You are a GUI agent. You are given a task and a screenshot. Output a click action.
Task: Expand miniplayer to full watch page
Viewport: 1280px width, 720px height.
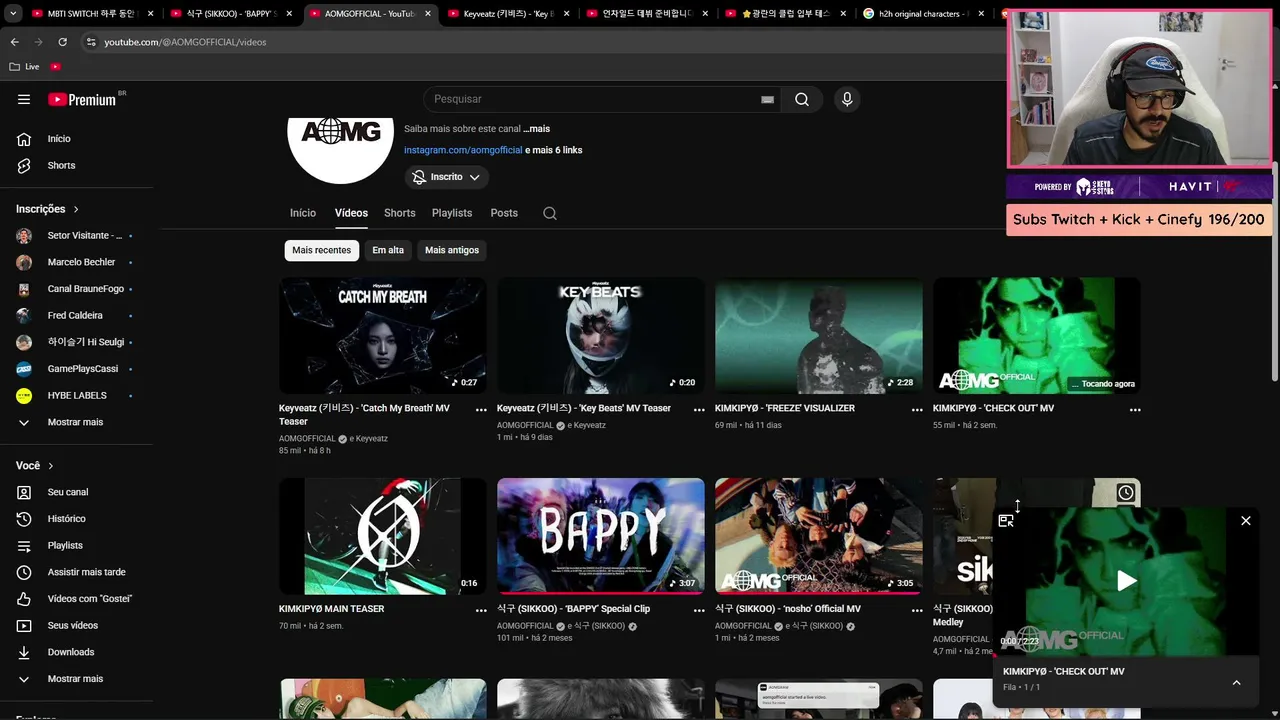[1006, 520]
